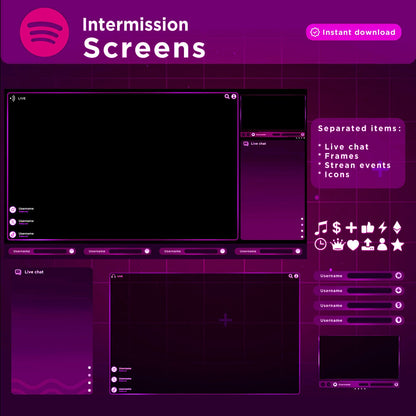Click the Instant download button
Image resolution: width=416 pixels, height=416 pixels.
tap(353, 32)
